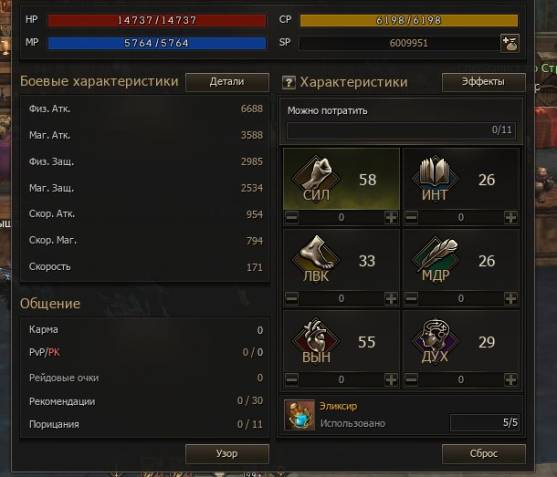The image size is (557, 477).
Task: Increase ЛВК with the plus button
Action: tap(391, 298)
